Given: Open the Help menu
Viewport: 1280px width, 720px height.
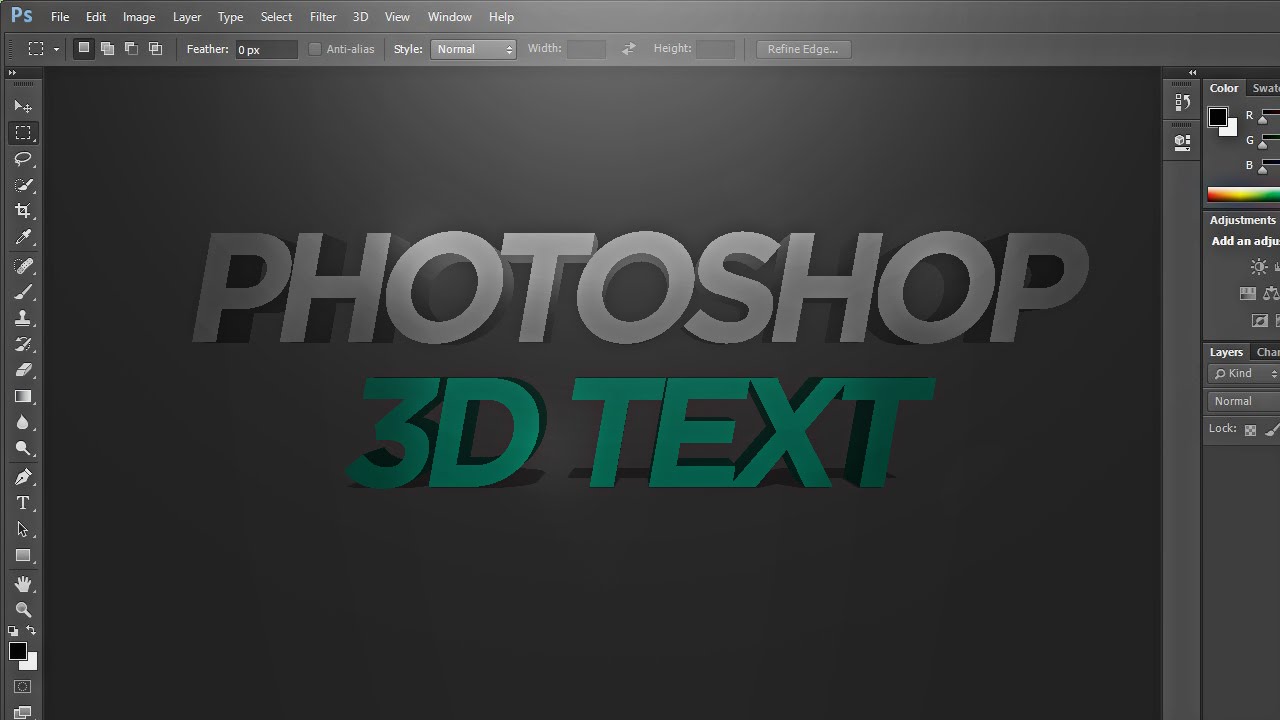Looking at the screenshot, I should coord(501,17).
